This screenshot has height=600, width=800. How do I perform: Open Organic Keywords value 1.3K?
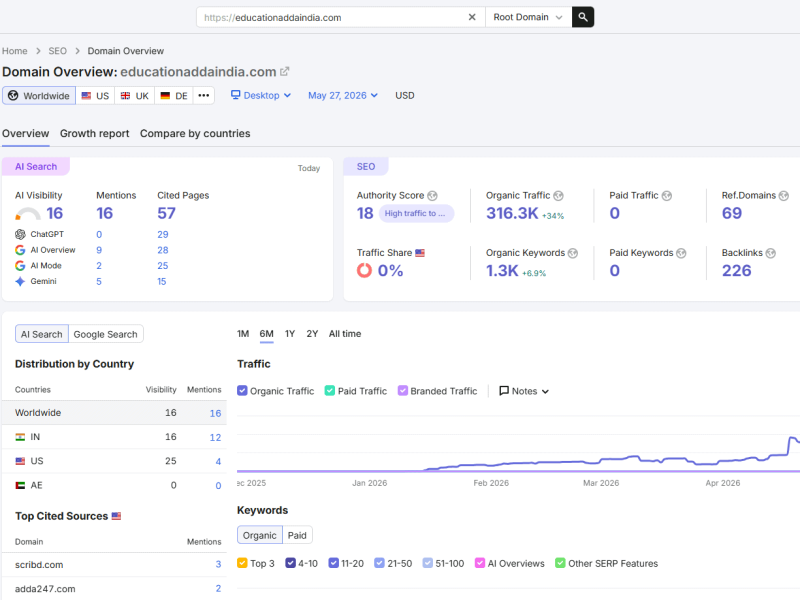[x=502, y=270]
